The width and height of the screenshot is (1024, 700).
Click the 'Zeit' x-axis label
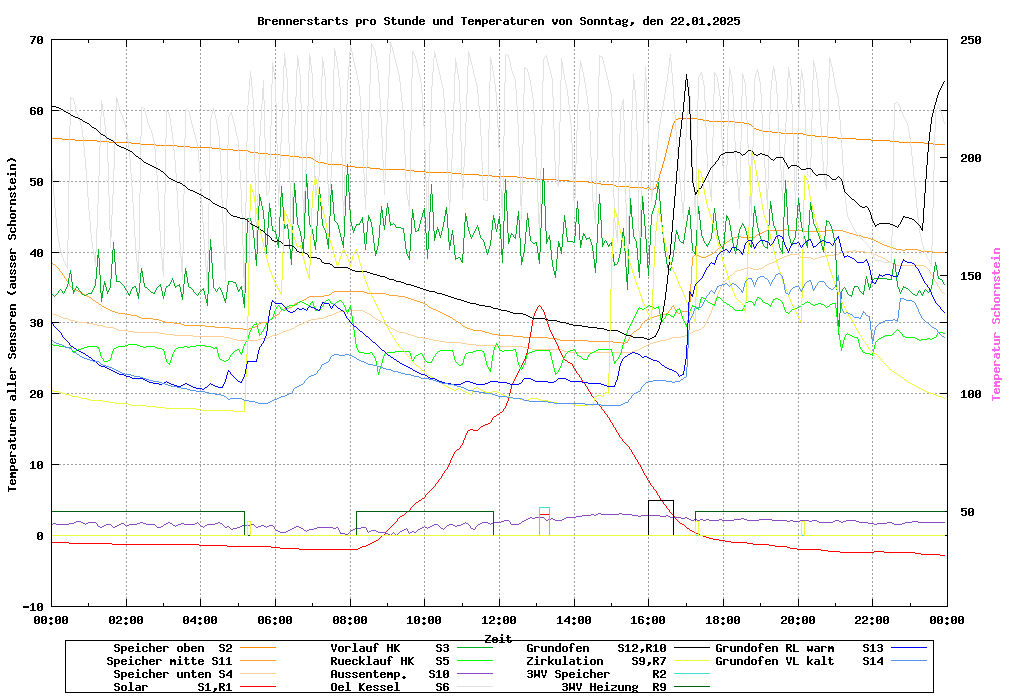(498, 638)
